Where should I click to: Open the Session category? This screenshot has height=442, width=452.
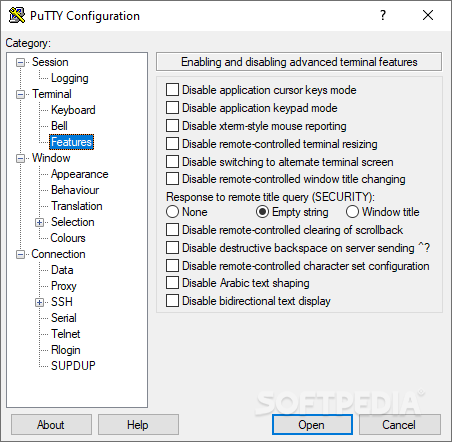(50, 62)
